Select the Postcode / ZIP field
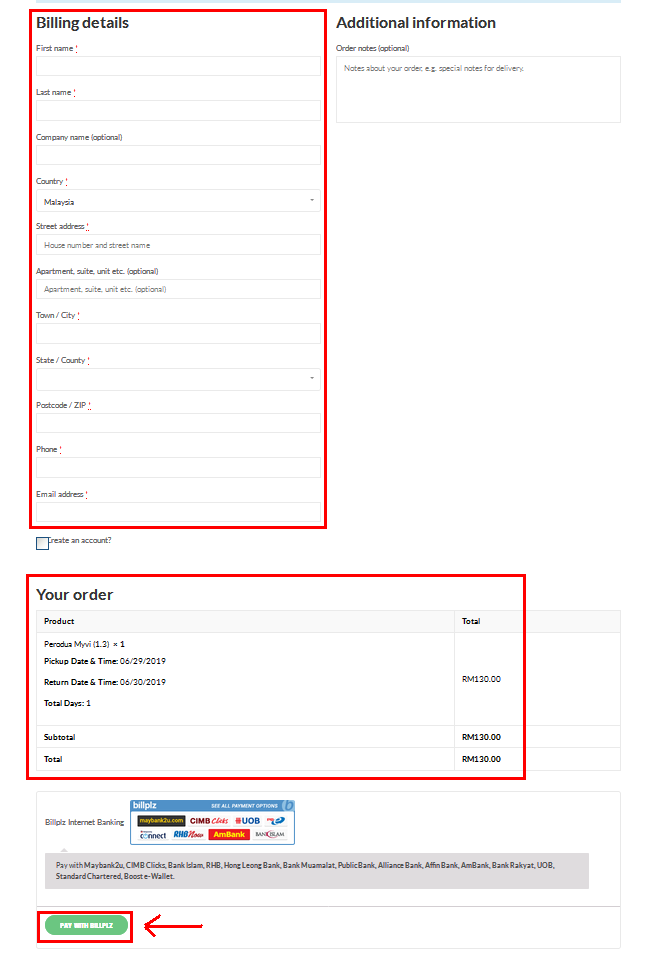This screenshot has height=961, width=653. [178, 423]
